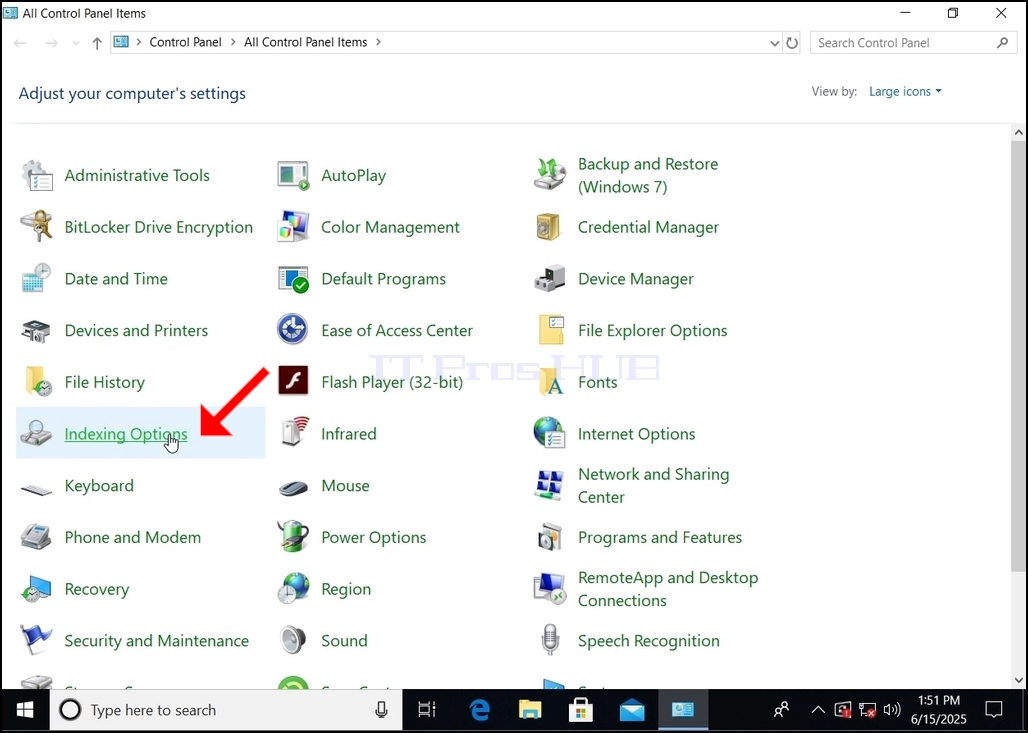Open the Infrared icon
Image resolution: width=1028 pixels, height=733 pixels.
(x=294, y=433)
